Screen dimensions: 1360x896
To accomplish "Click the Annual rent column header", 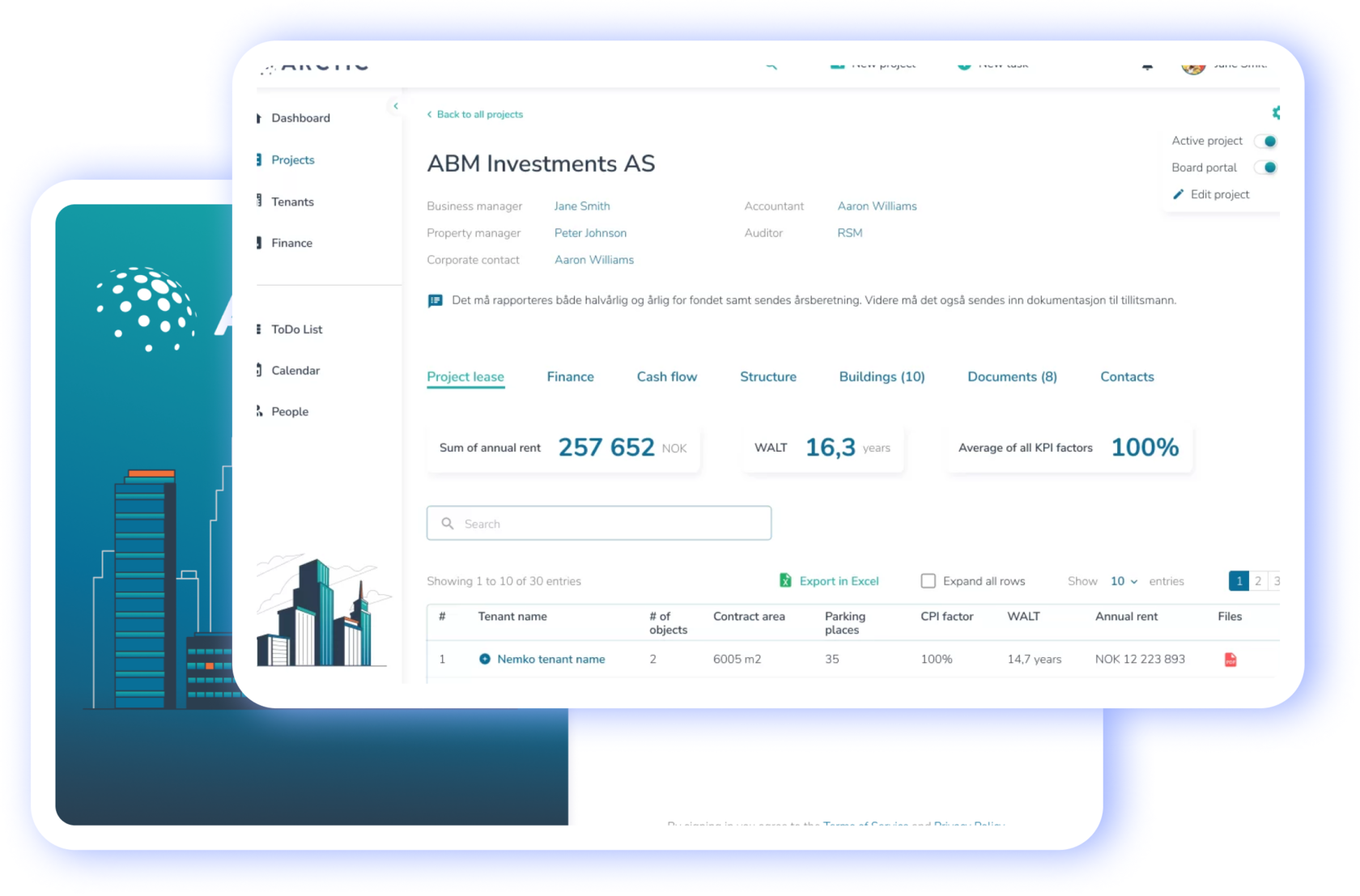I will [x=1126, y=617].
